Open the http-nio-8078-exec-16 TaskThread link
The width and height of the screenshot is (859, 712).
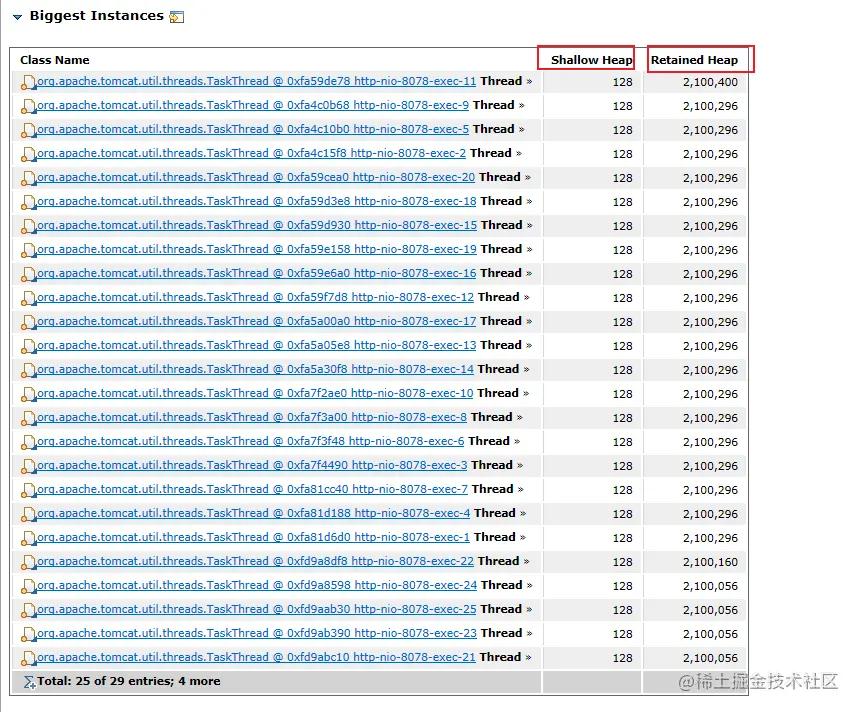click(x=256, y=273)
